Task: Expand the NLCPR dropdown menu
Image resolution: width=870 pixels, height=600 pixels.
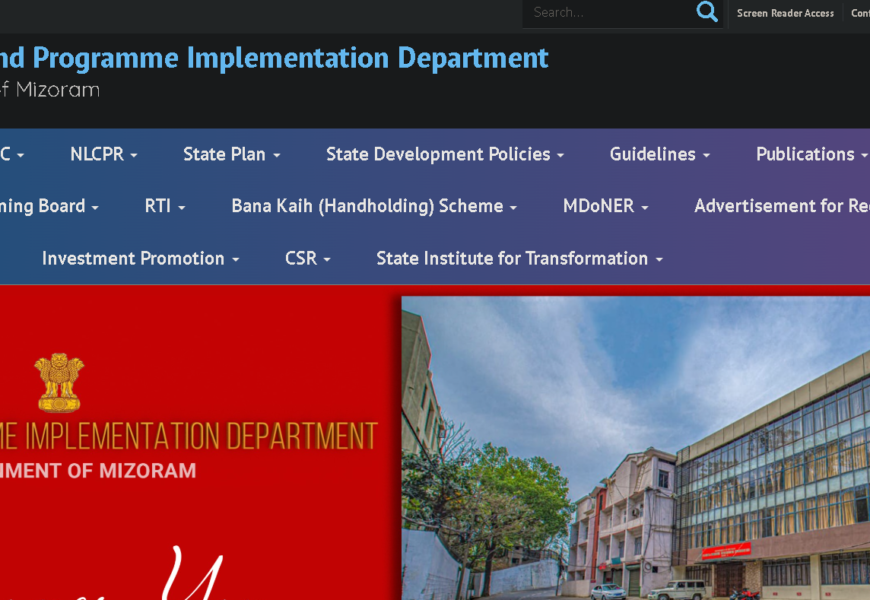Action: click(103, 154)
